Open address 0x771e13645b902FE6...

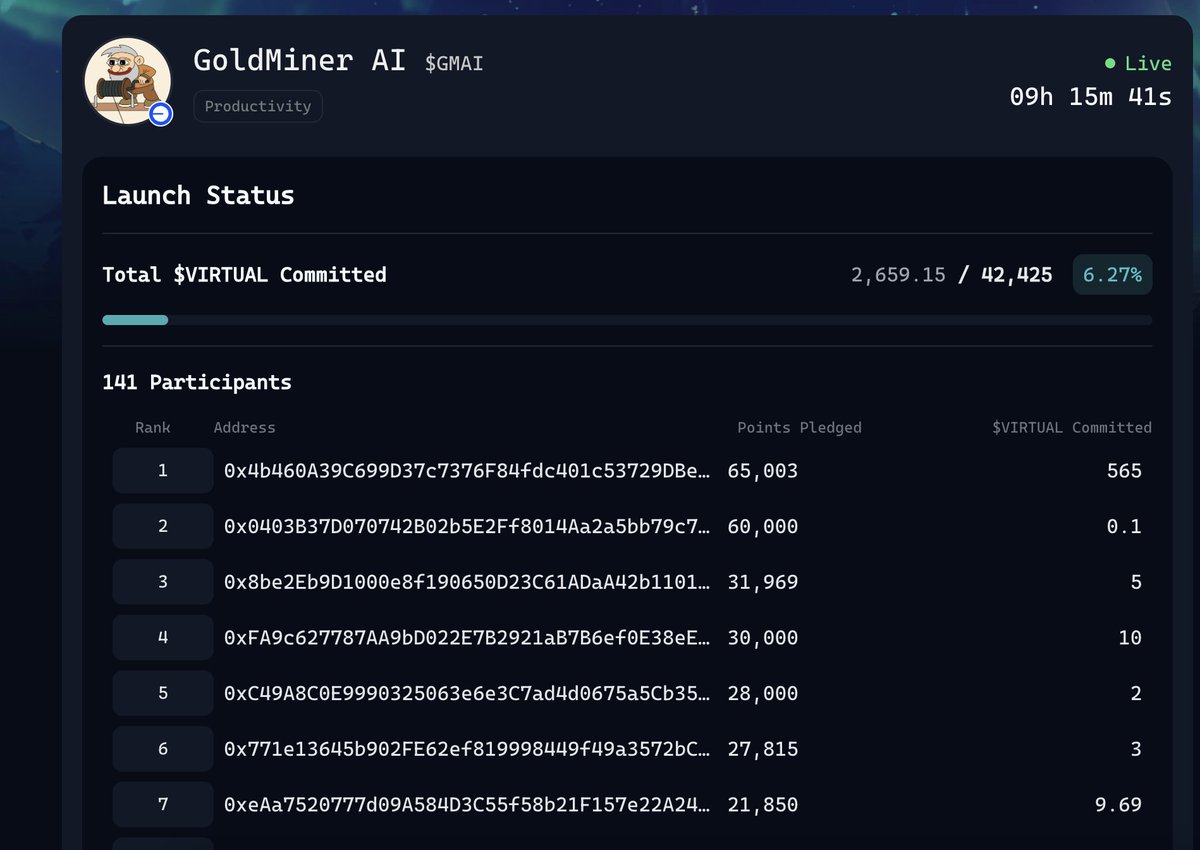[468, 749]
